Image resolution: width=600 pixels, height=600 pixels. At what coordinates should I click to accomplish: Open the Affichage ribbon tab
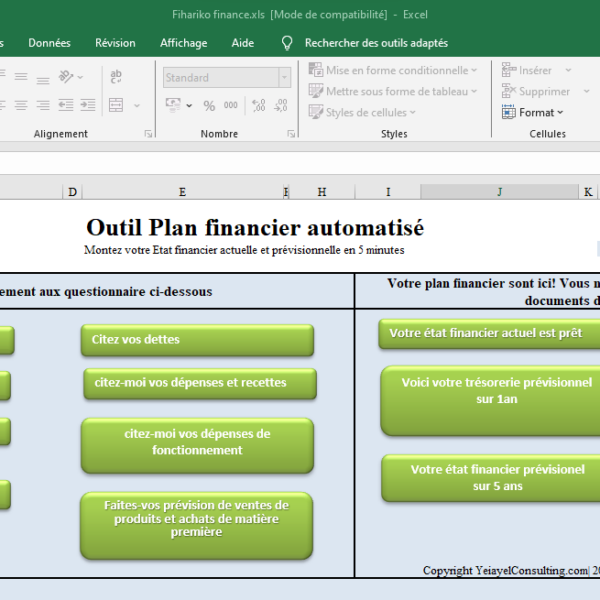point(184,43)
